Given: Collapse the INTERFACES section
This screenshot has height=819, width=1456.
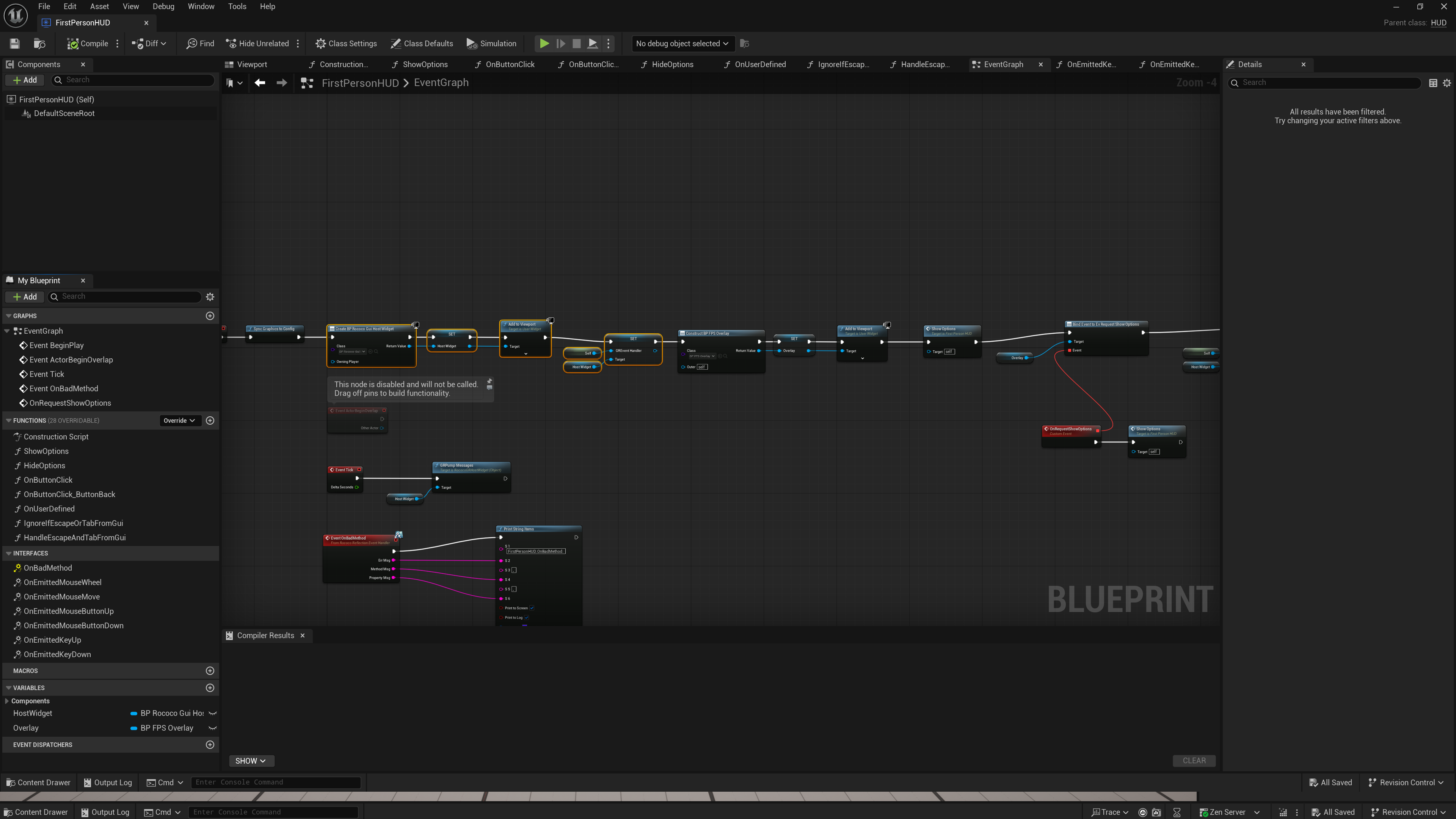Looking at the screenshot, I should coord(8,553).
